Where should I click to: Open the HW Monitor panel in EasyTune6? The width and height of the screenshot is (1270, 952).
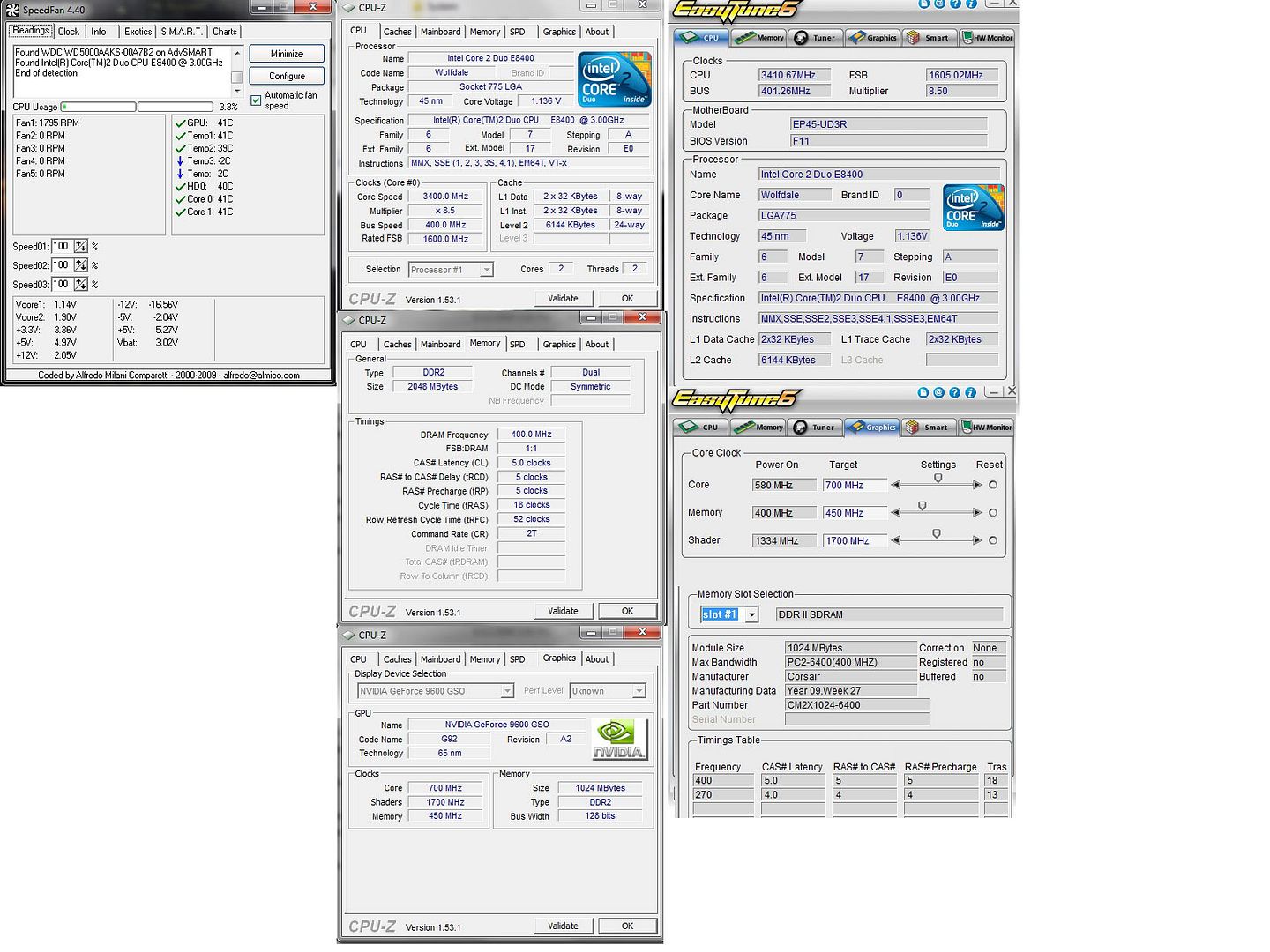click(986, 37)
